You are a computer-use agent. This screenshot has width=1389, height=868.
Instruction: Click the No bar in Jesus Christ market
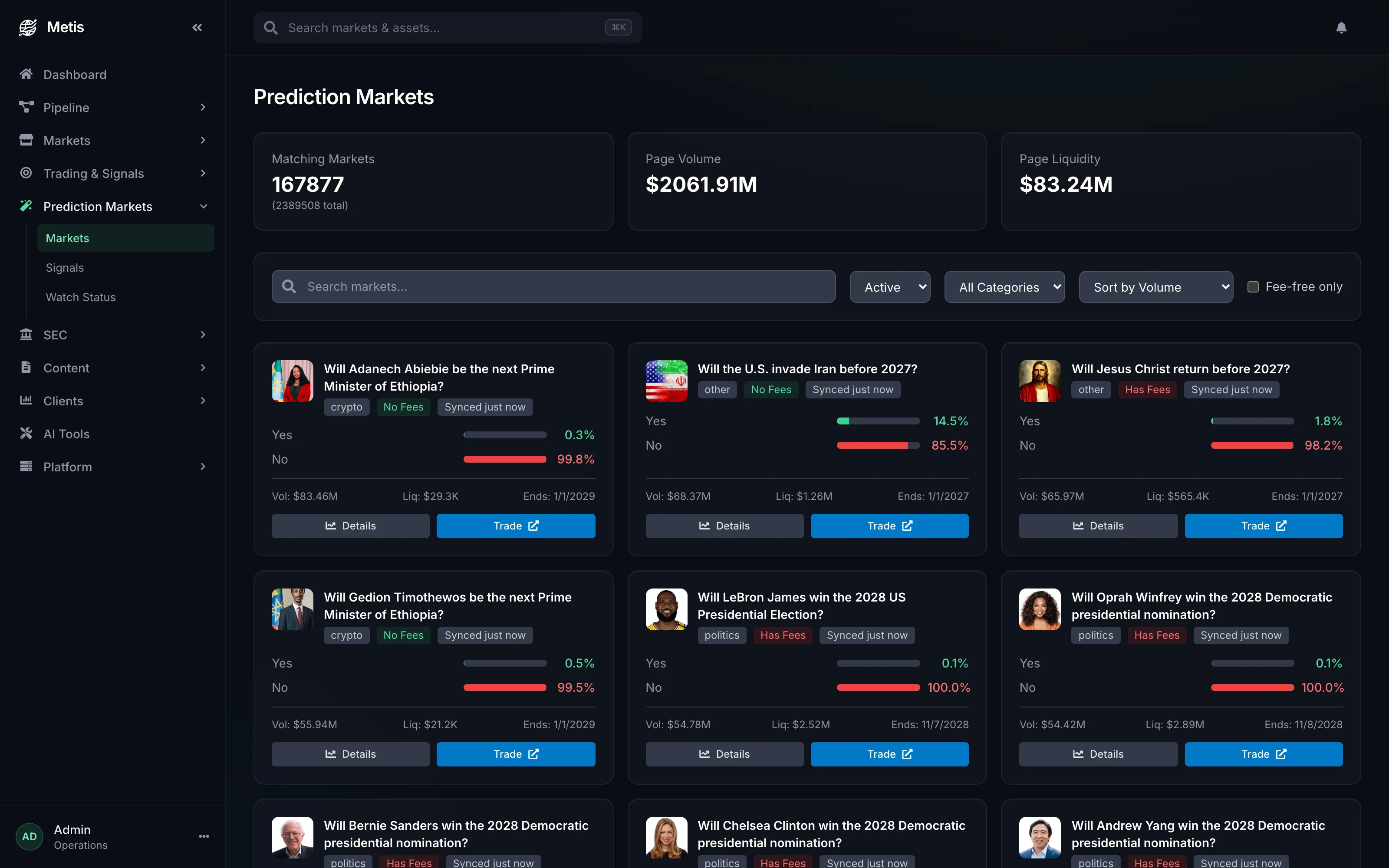(x=1252, y=445)
